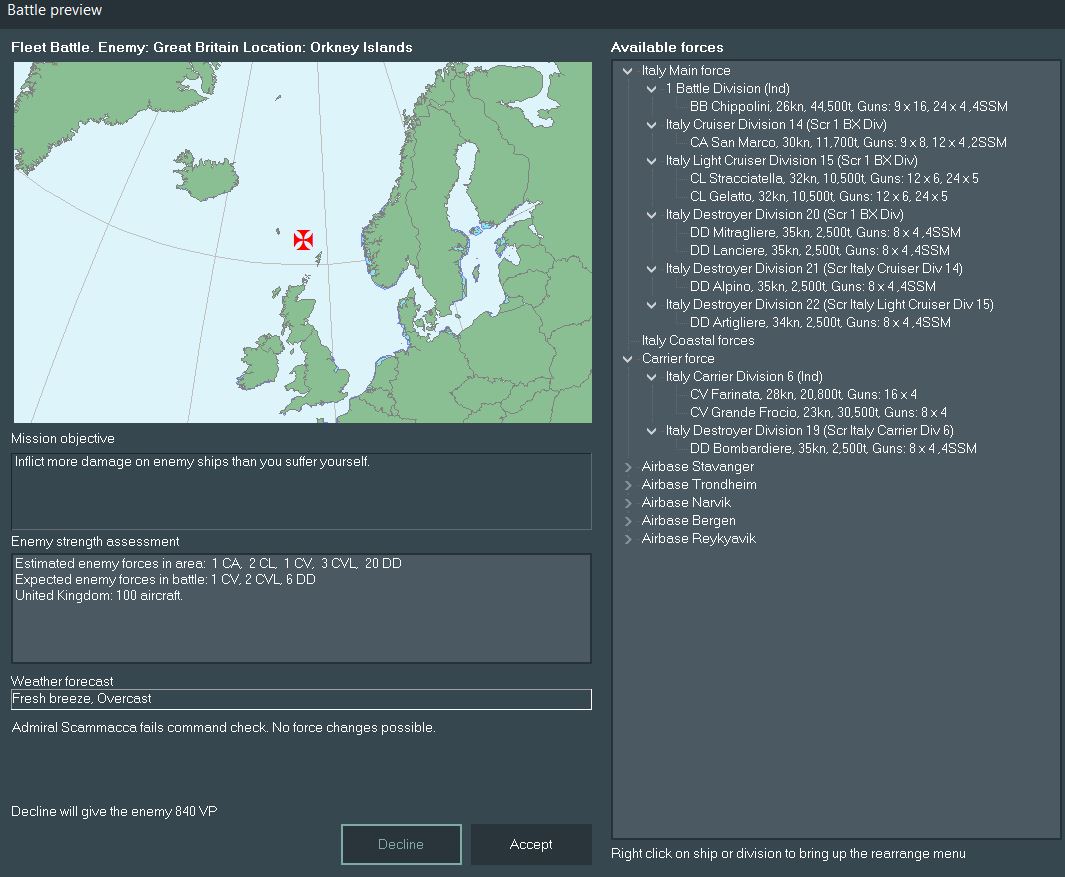Collapse Italy Destroyer Division 21 node
This screenshot has height=877, width=1065.
click(x=651, y=269)
